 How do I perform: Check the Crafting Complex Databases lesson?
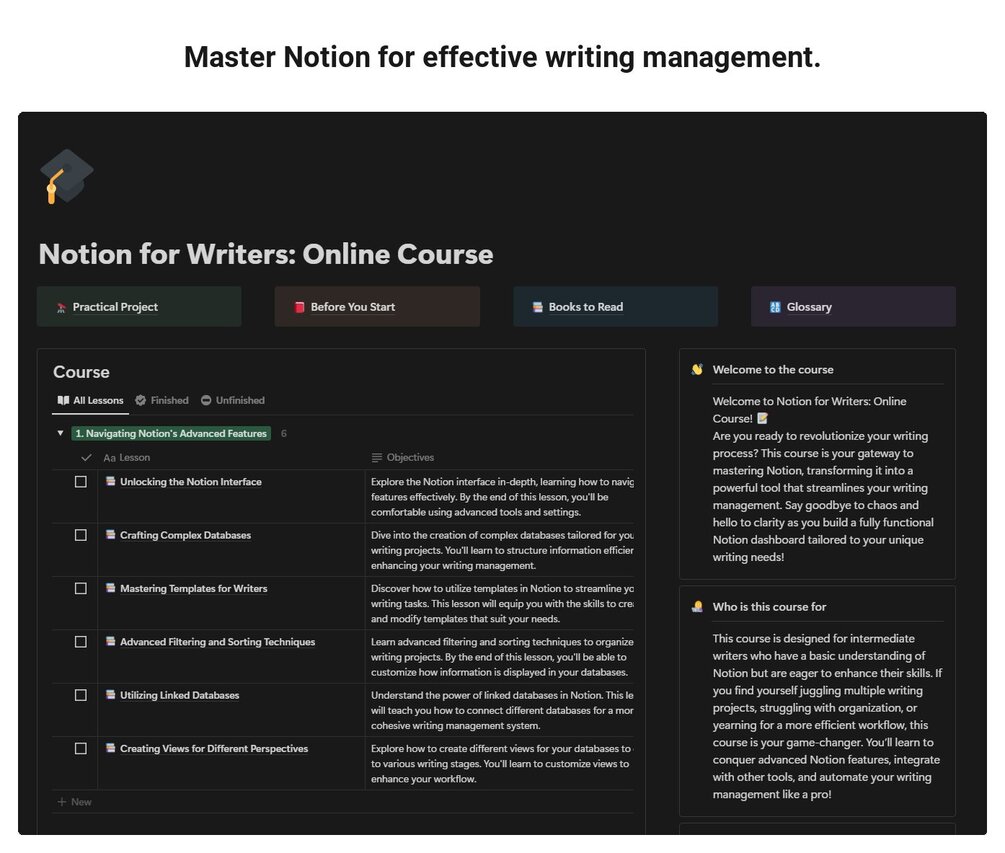coord(81,534)
